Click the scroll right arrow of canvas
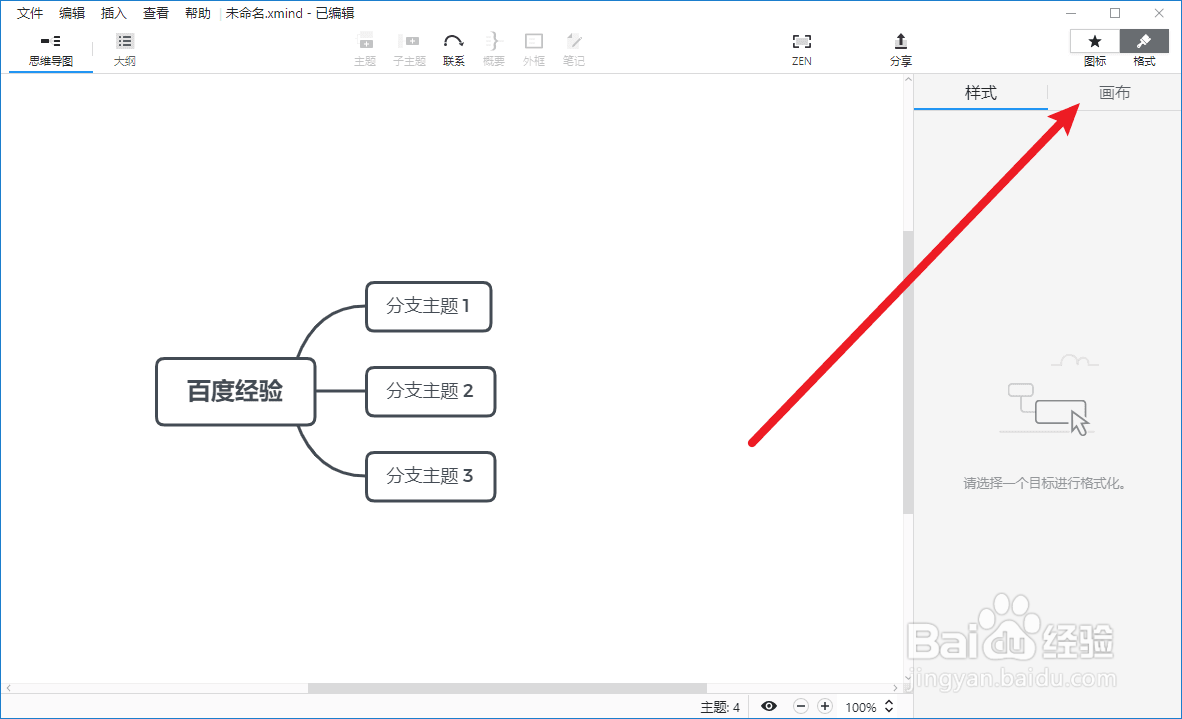Image resolution: width=1182 pixels, height=719 pixels. tap(896, 688)
